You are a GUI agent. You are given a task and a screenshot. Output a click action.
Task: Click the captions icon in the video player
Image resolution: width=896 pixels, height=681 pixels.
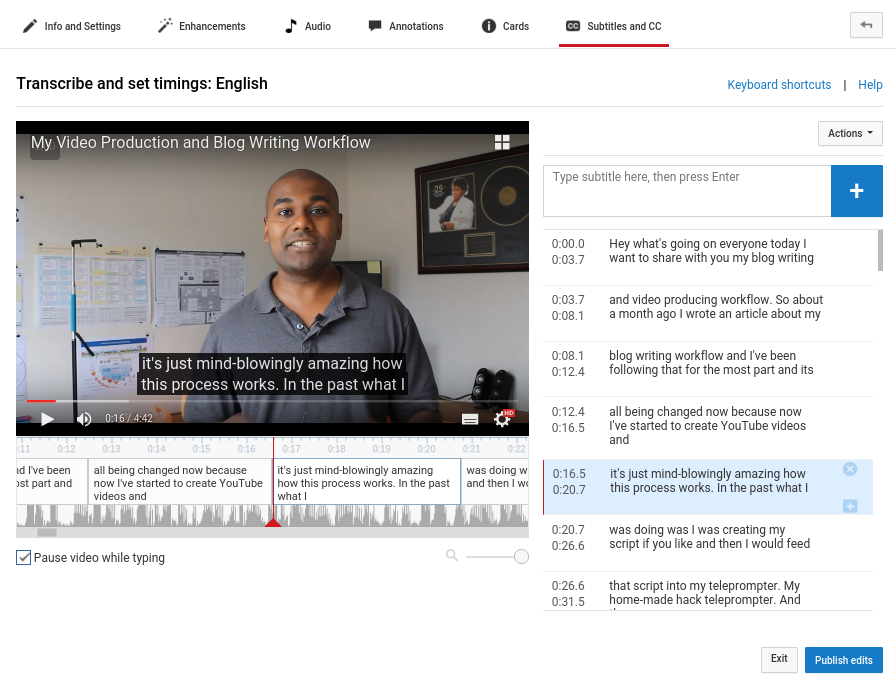pyautogui.click(x=470, y=418)
